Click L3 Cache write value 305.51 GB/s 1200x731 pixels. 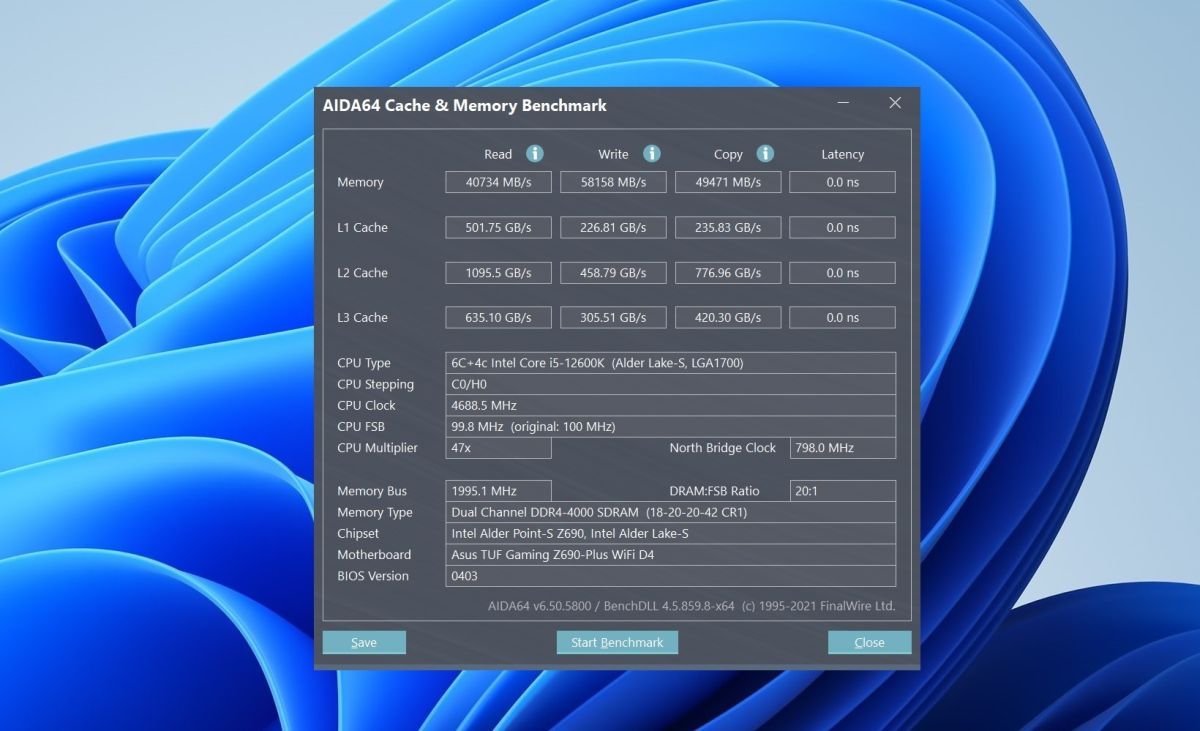(613, 317)
